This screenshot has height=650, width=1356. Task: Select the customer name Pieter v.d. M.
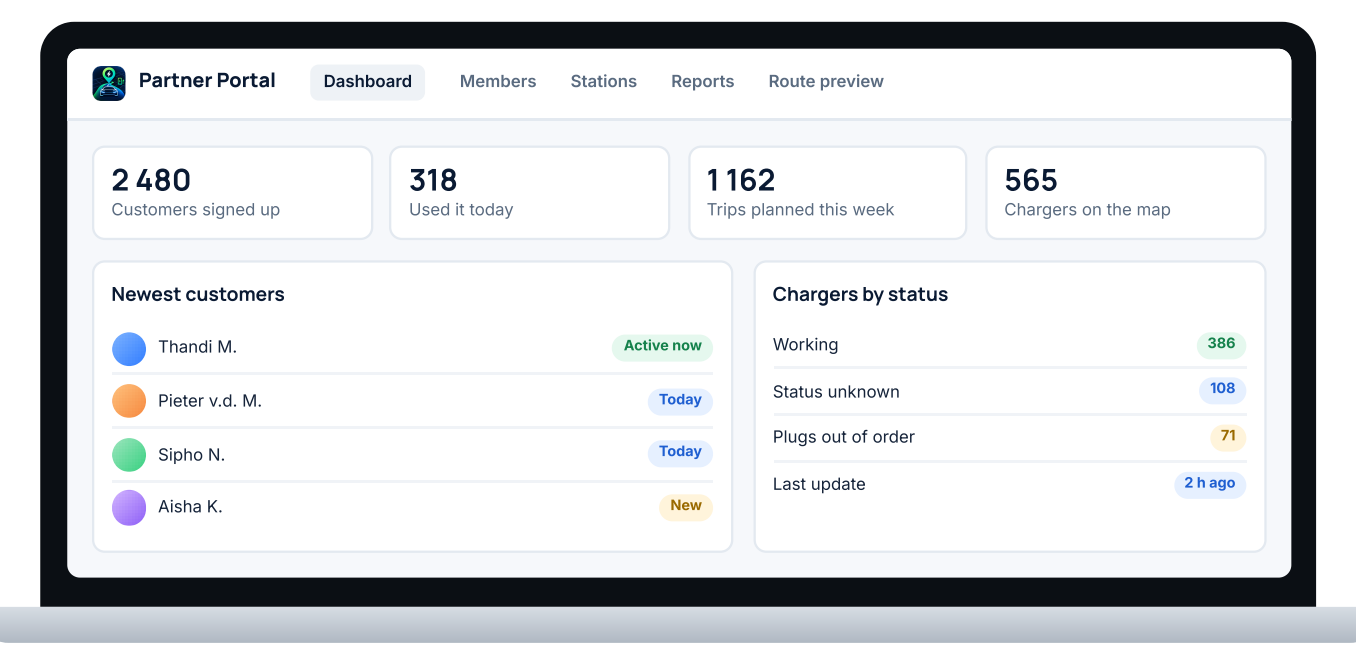pyautogui.click(x=210, y=401)
